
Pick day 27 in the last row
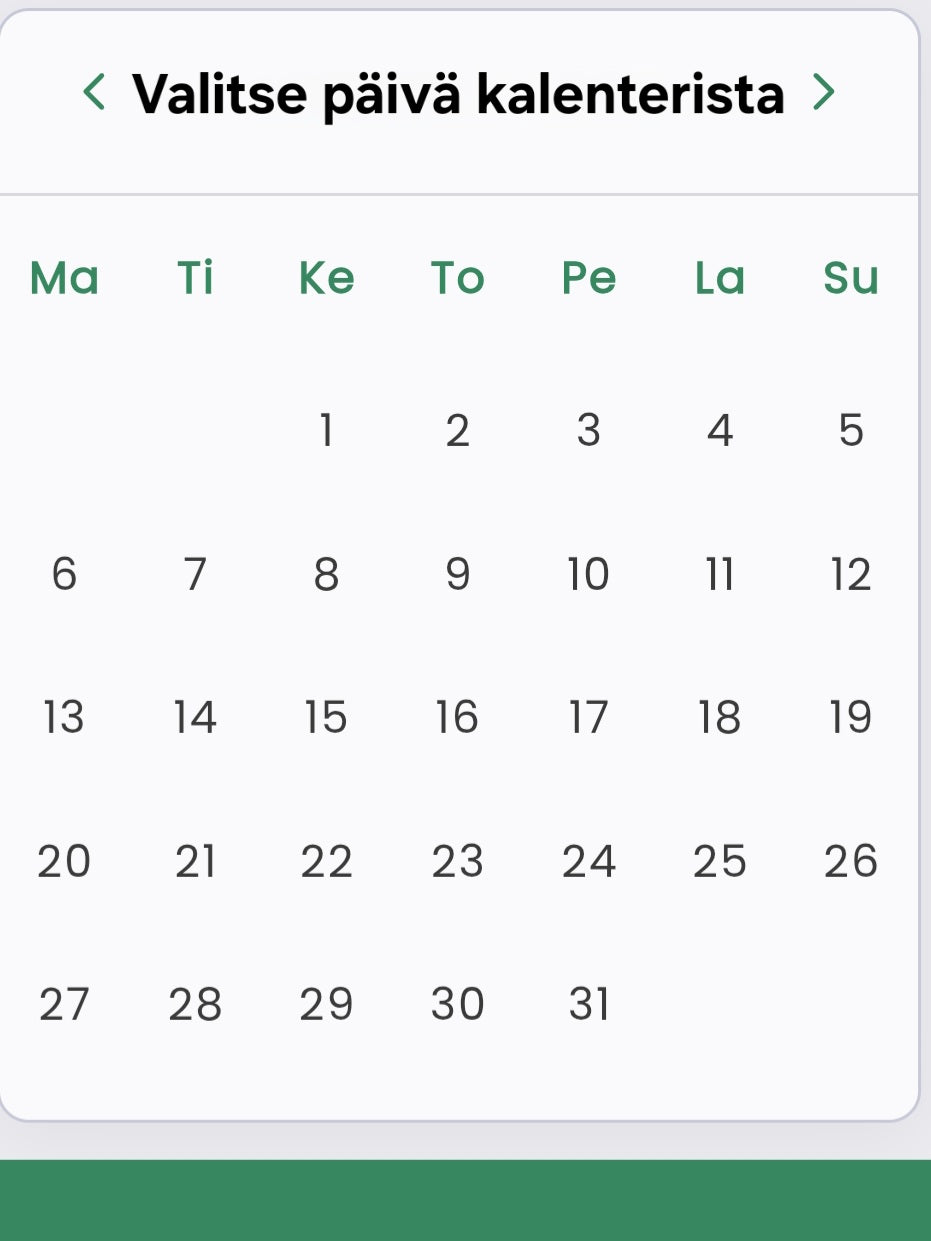point(64,1004)
